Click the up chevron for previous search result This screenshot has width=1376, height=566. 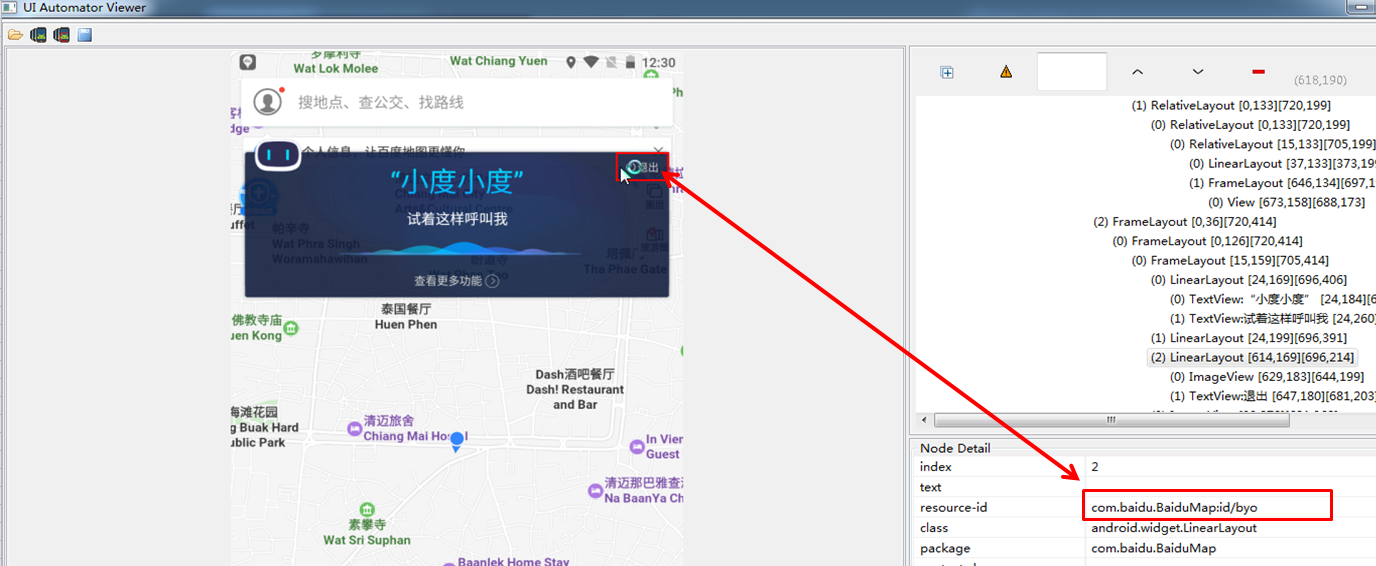click(1137, 72)
